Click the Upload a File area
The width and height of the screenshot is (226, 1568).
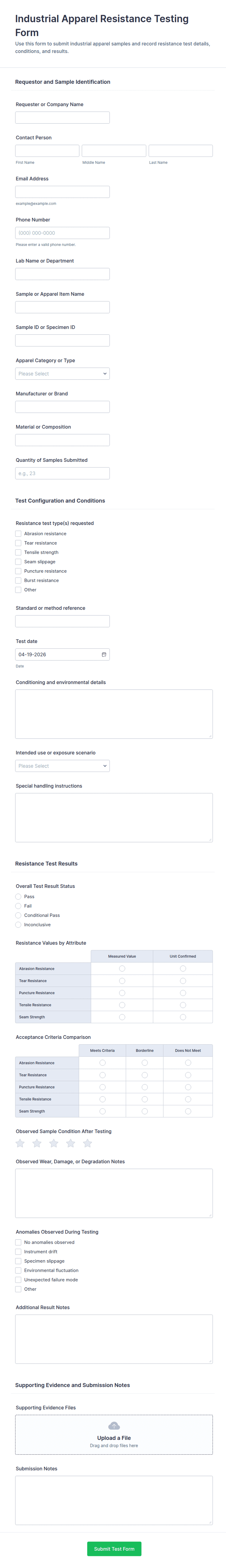click(x=114, y=1435)
